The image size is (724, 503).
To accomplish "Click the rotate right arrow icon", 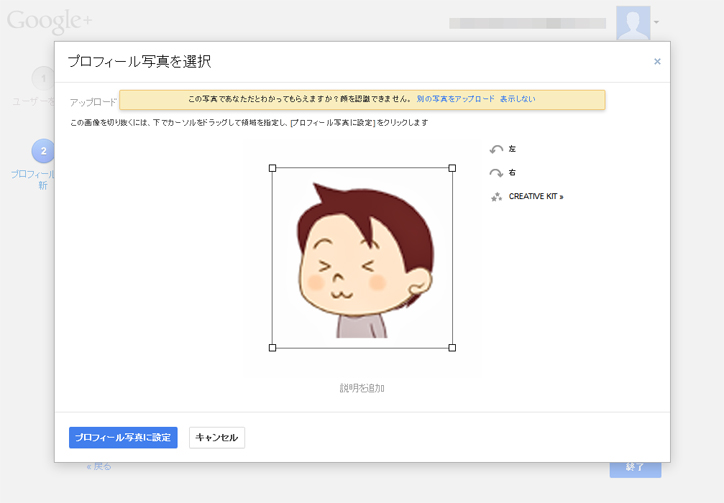I will pos(496,173).
